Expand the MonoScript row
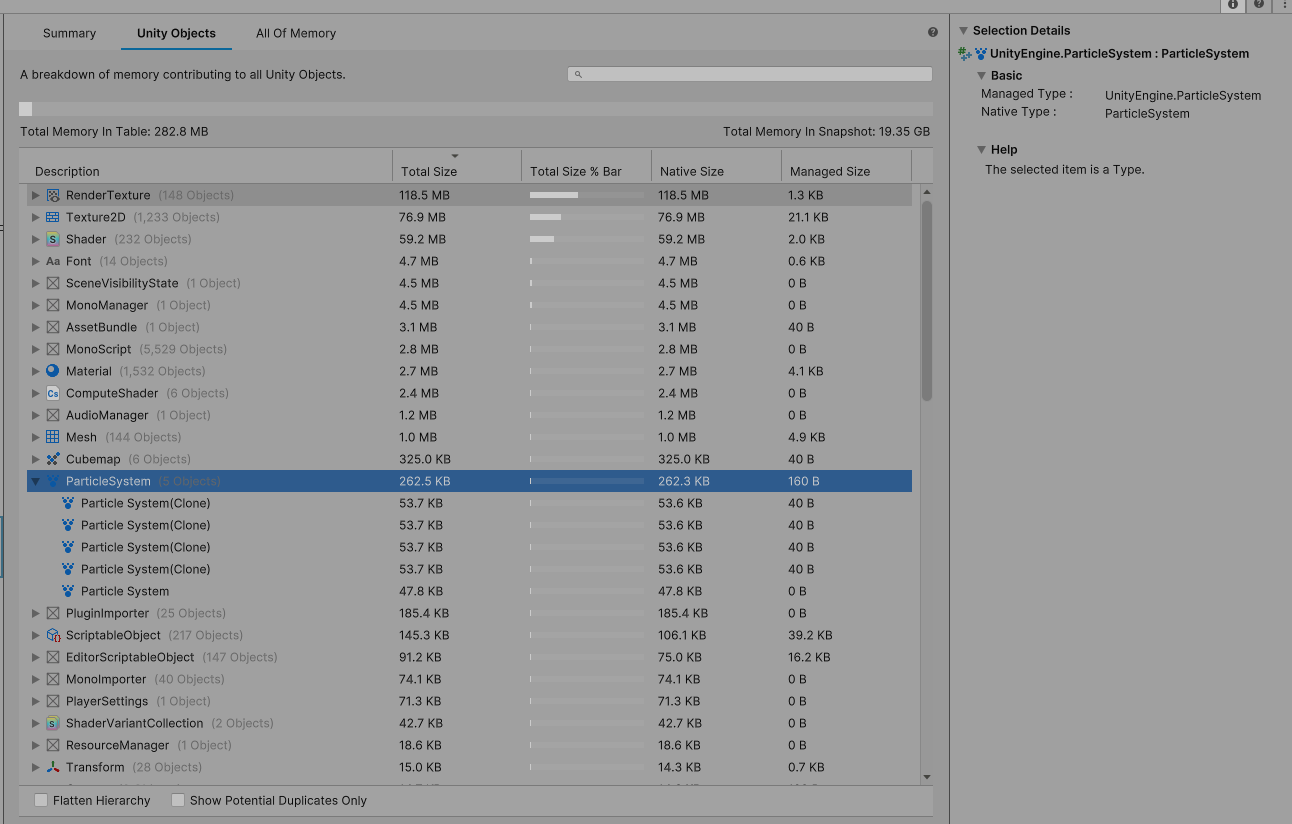The width and height of the screenshot is (1292, 824). (x=36, y=349)
